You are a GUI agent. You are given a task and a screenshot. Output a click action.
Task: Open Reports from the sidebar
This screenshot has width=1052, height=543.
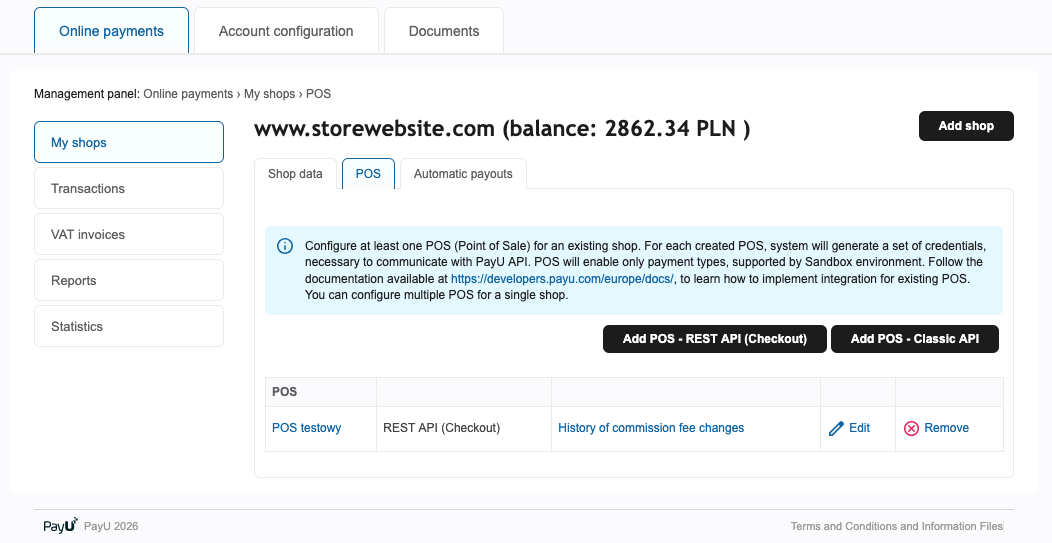pos(129,280)
